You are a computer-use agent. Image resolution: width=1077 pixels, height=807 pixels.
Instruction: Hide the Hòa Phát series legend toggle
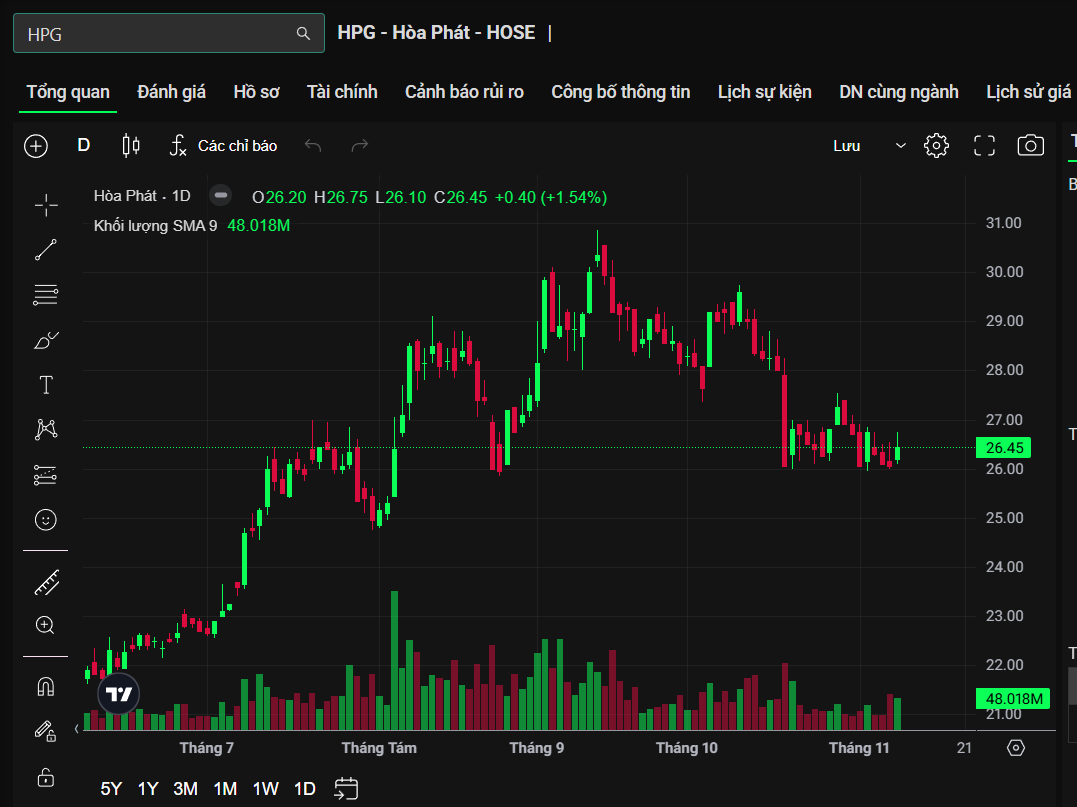[221, 196]
